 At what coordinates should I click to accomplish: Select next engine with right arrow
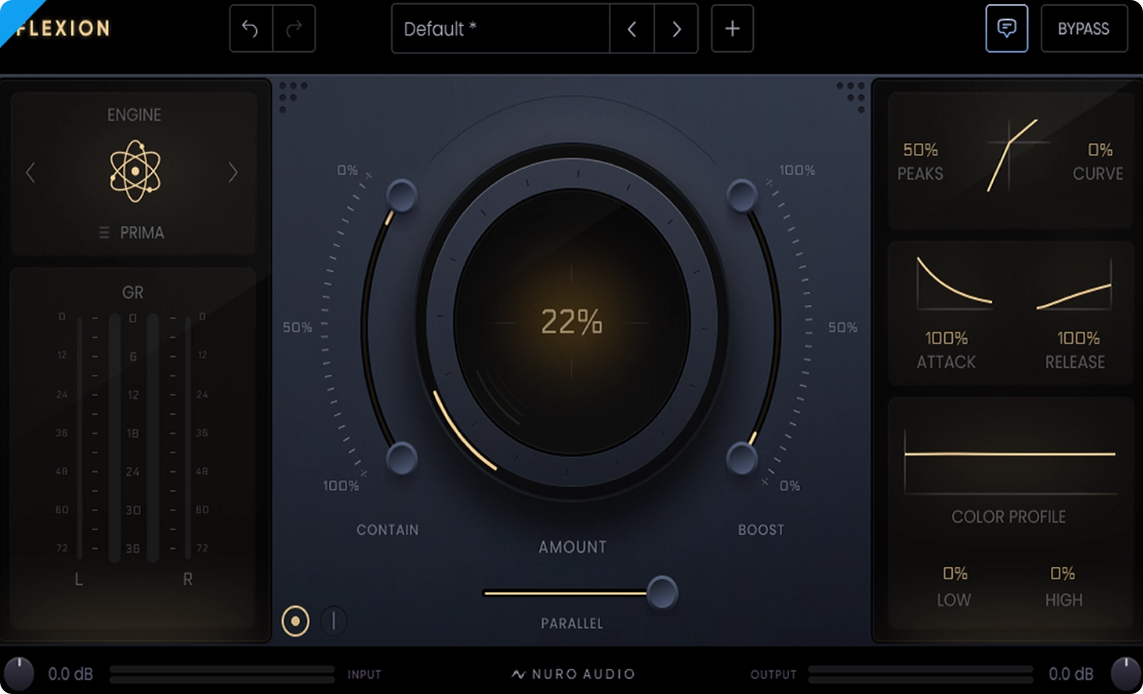(233, 173)
